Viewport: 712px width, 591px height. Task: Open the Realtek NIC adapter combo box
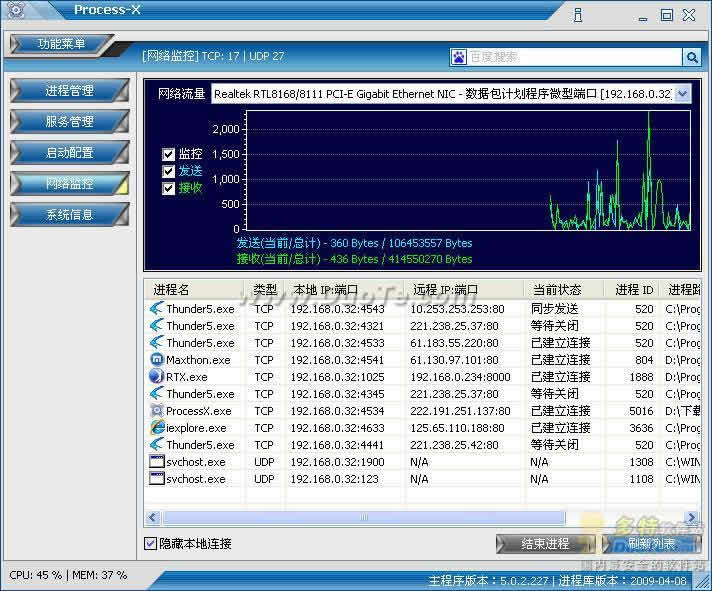(451, 94)
